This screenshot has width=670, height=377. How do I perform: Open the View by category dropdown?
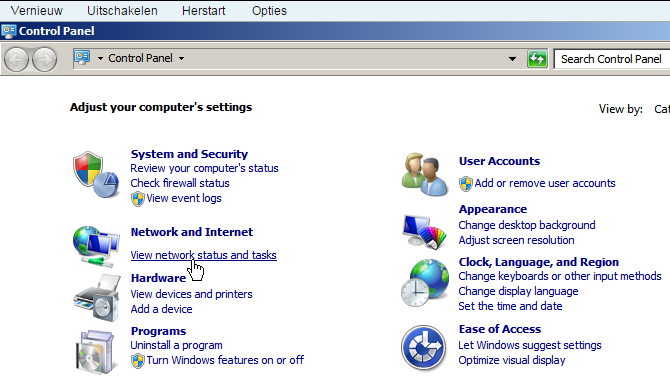662,109
